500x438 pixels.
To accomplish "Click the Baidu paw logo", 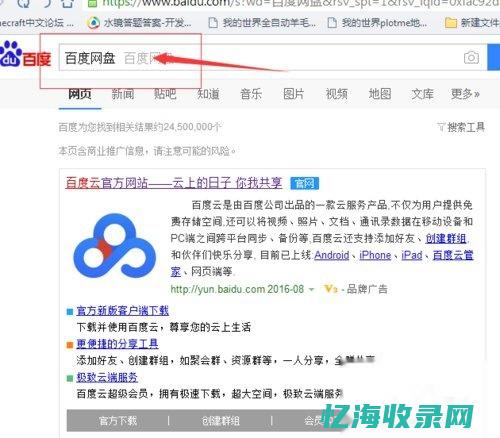I will [25, 54].
